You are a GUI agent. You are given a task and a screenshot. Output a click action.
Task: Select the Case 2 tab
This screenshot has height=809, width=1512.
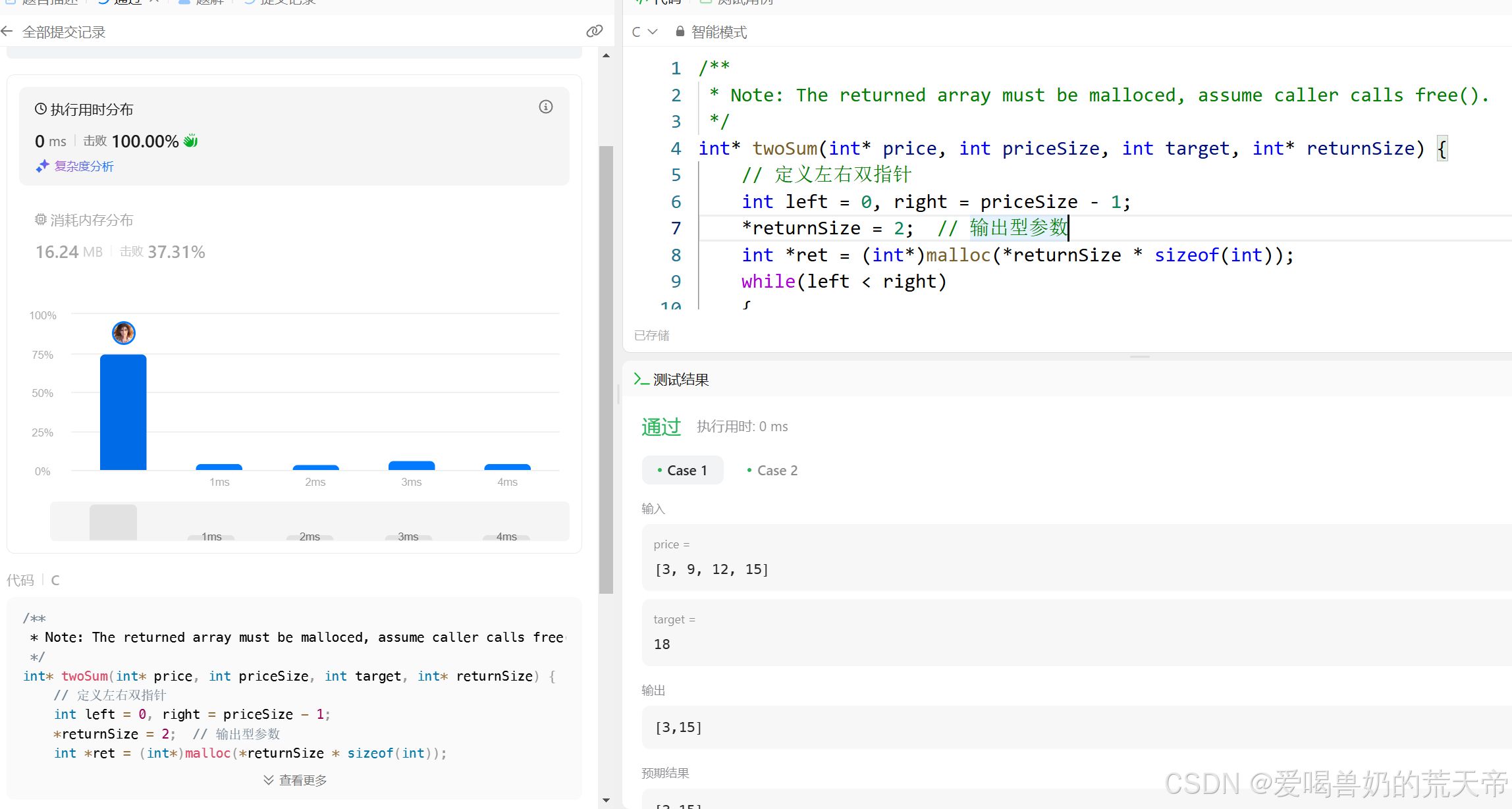click(x=772, y=470)
